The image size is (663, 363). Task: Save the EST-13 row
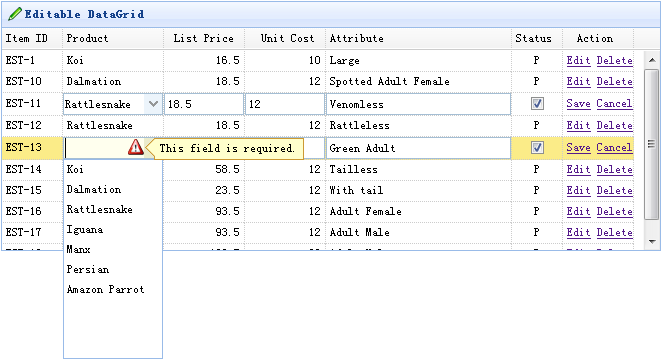[x=578, y=148]
